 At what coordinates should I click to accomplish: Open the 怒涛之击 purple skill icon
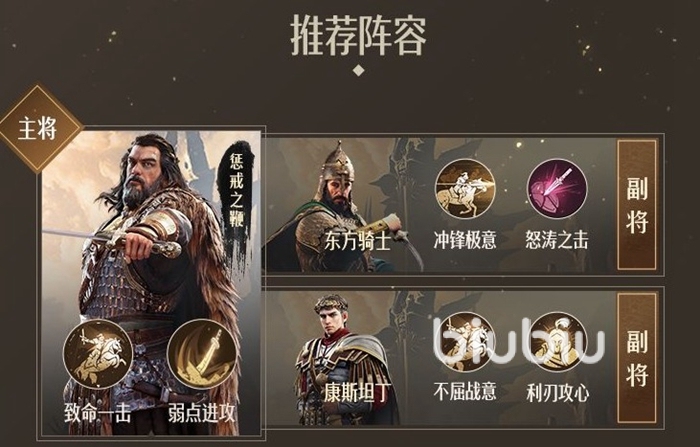coord(557,188)
